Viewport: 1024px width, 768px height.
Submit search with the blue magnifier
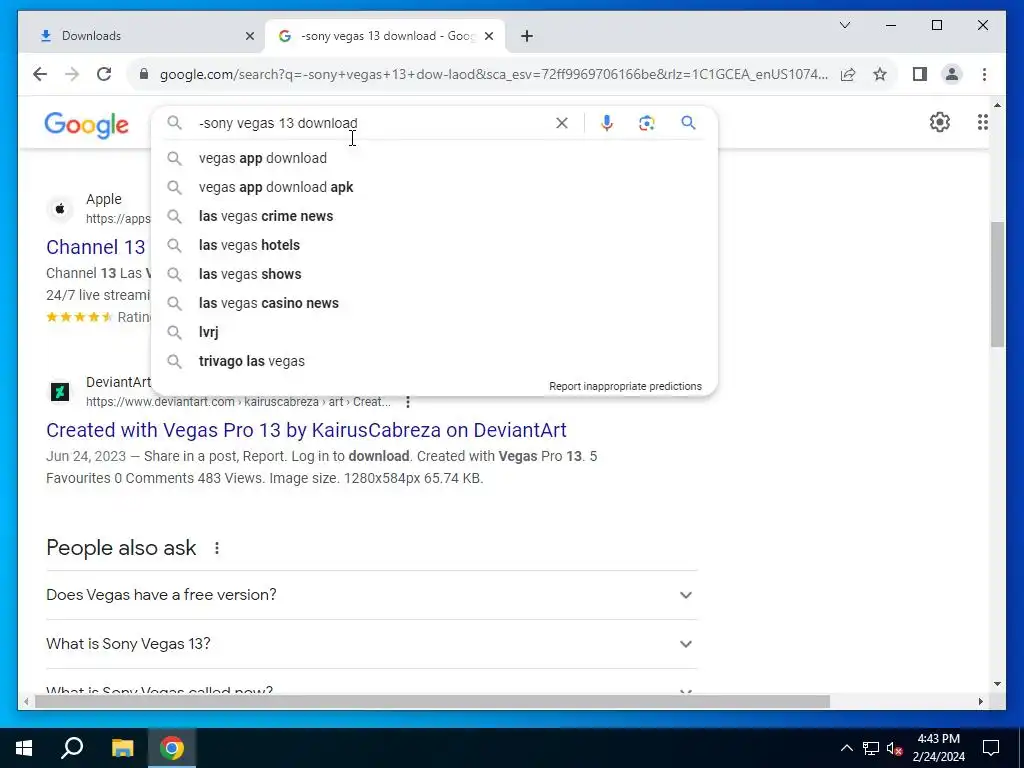[x=688, y=123]
